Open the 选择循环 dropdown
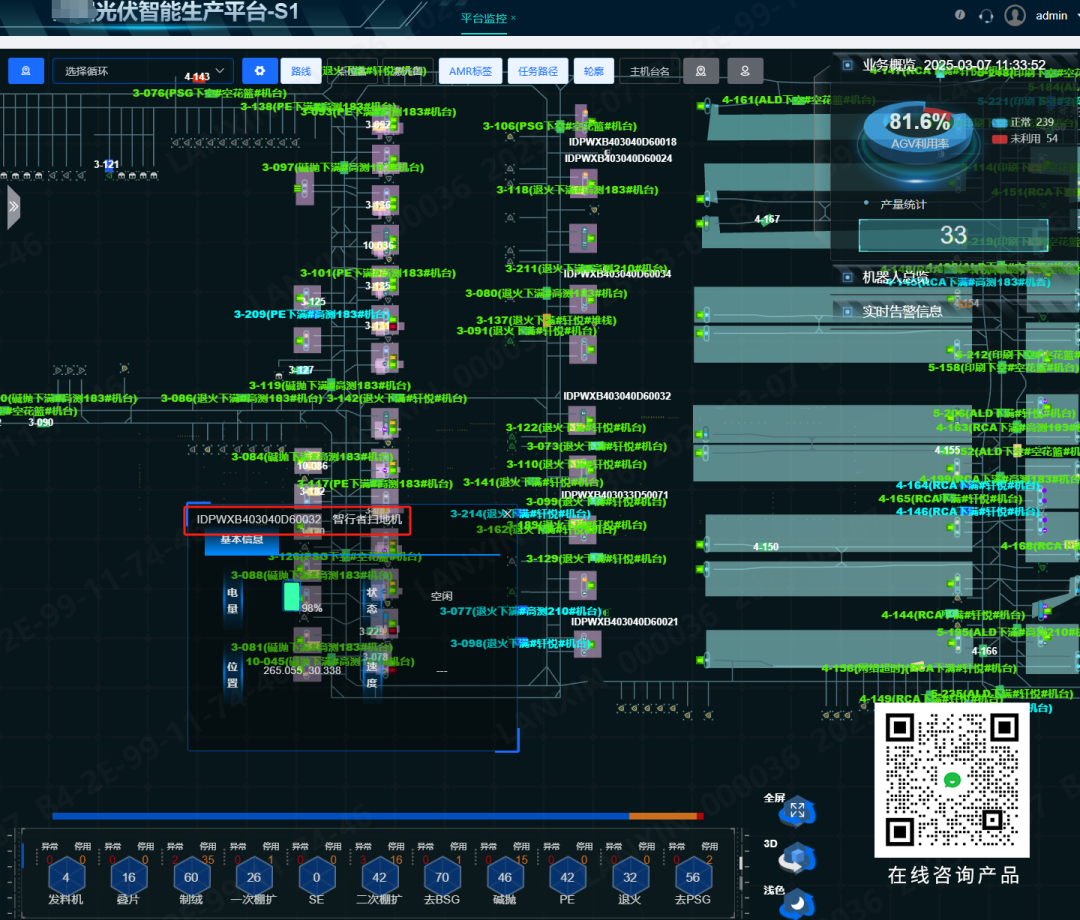The width and height of the screenshot is (1080, 920). (142, 71)
